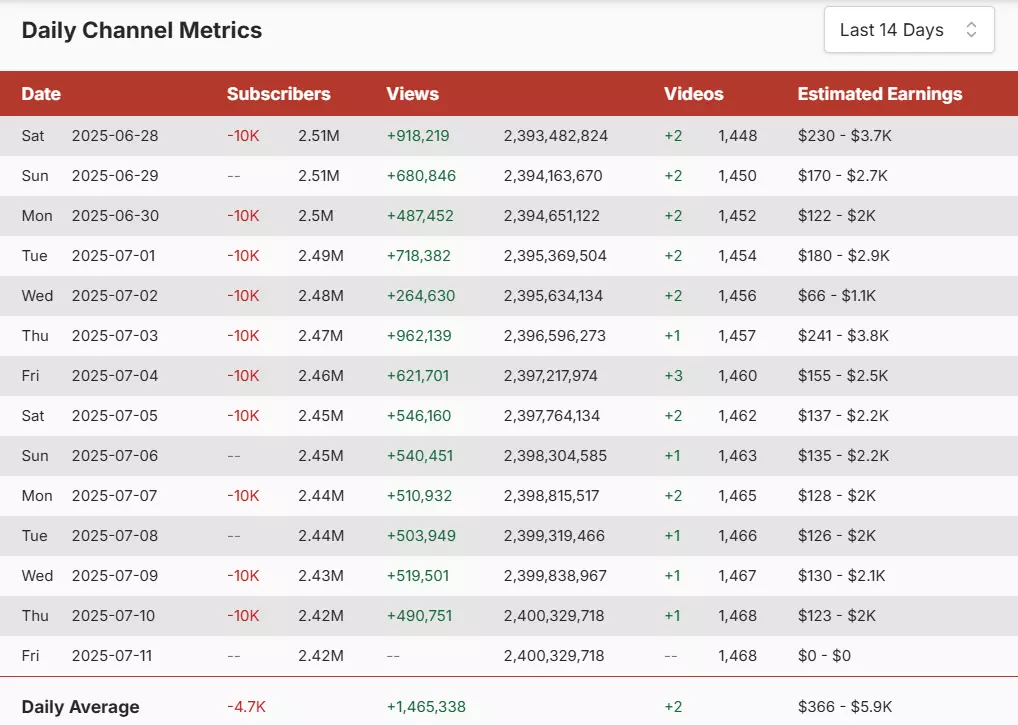Screen dimensions: 1018x725
Task: Click the up-down chevron icon in the period selector
Action: pyautogui.click(x=971, y=30)
